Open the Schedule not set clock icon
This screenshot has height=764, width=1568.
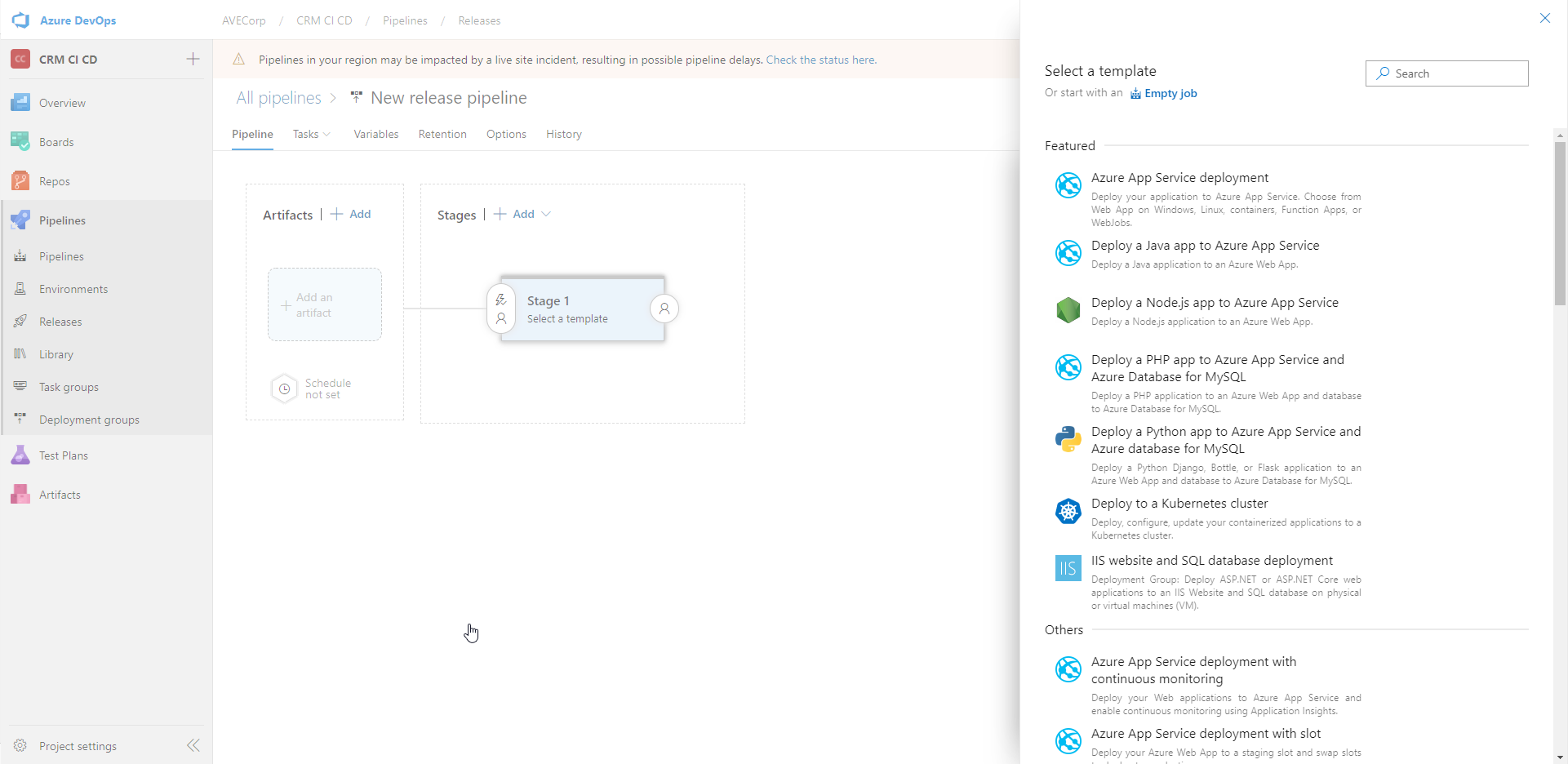pyautogui.click(x=283, y=389)
